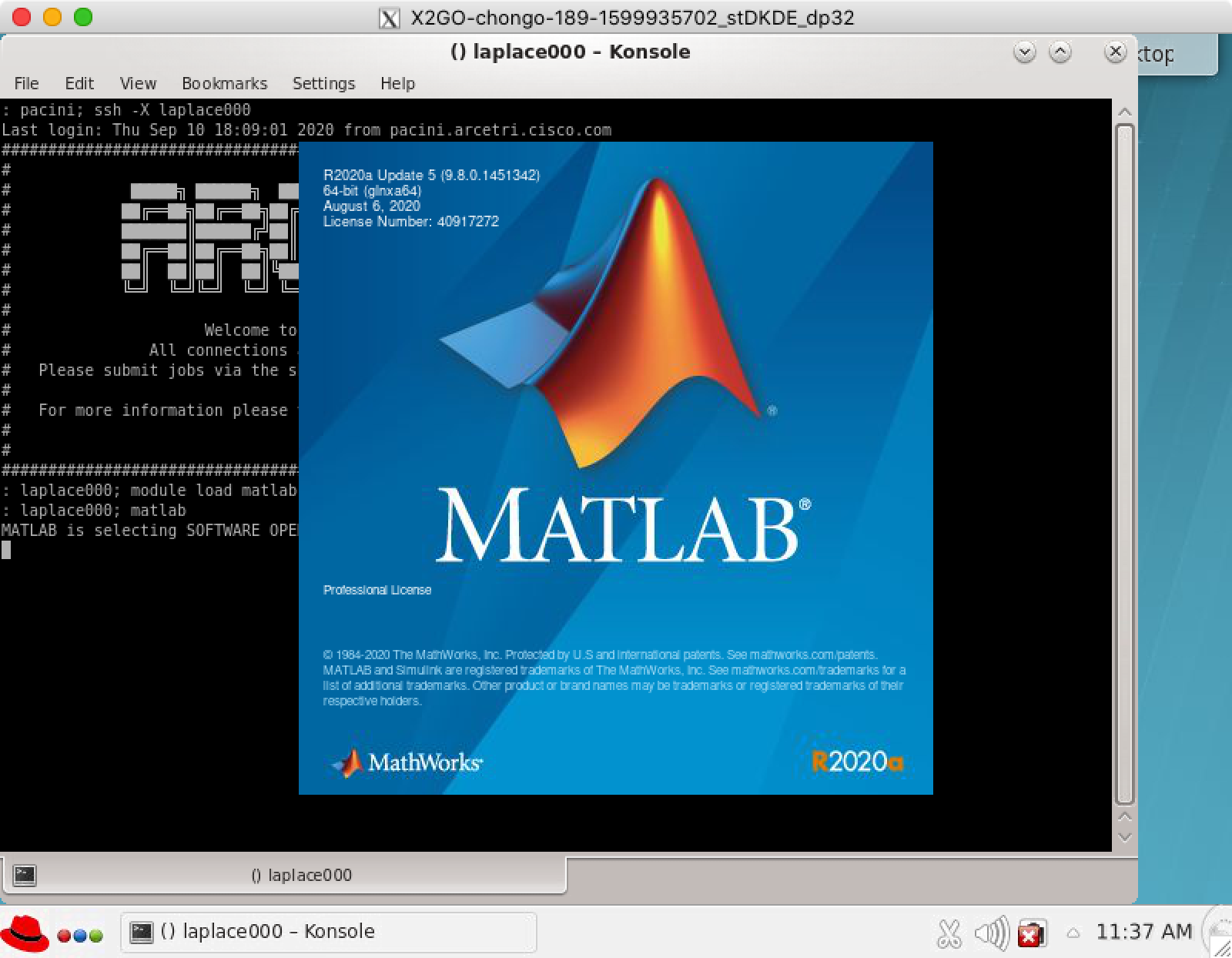1232x958 pixels.
Task: Open the three-dot activities icon in panel
Action: (80, 936)
